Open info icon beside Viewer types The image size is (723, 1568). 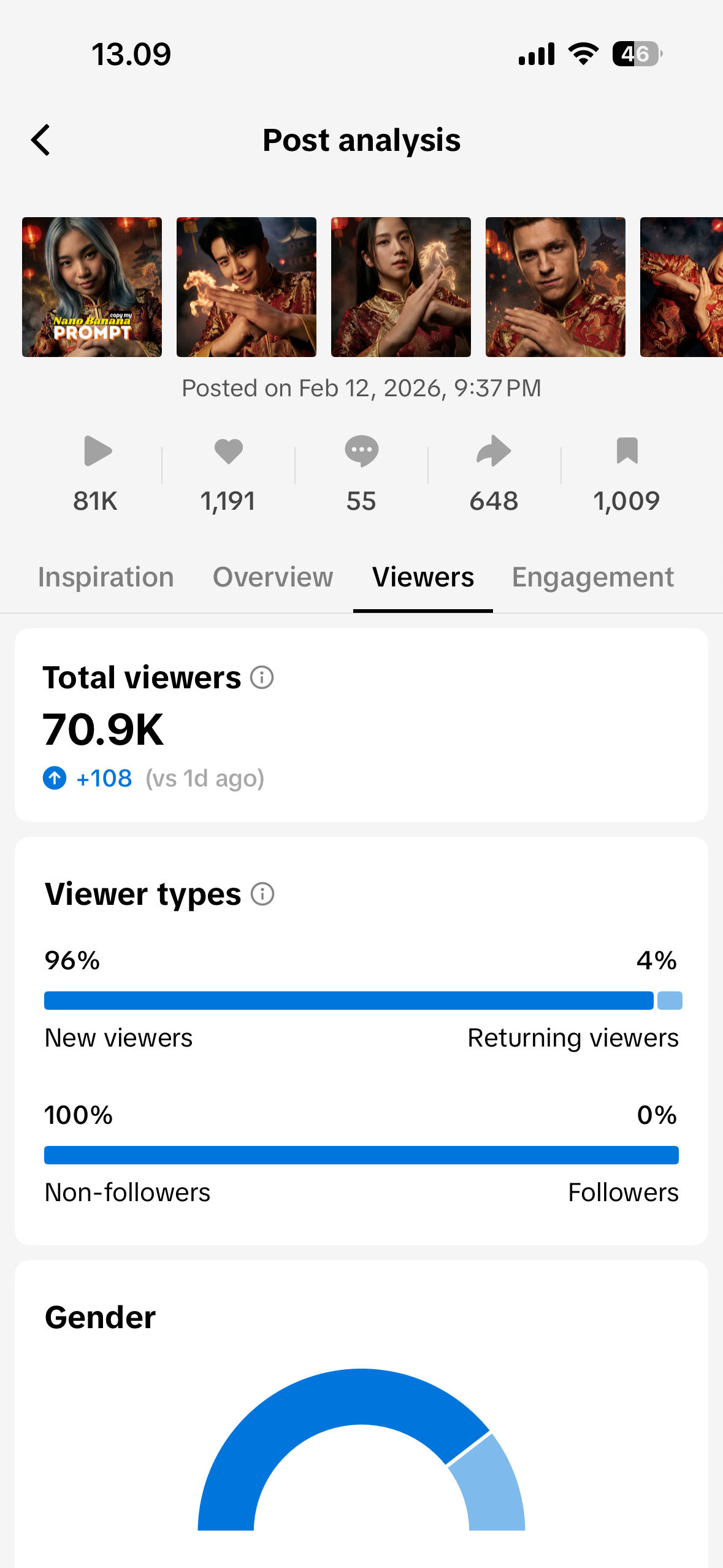(x=262, y=894)
